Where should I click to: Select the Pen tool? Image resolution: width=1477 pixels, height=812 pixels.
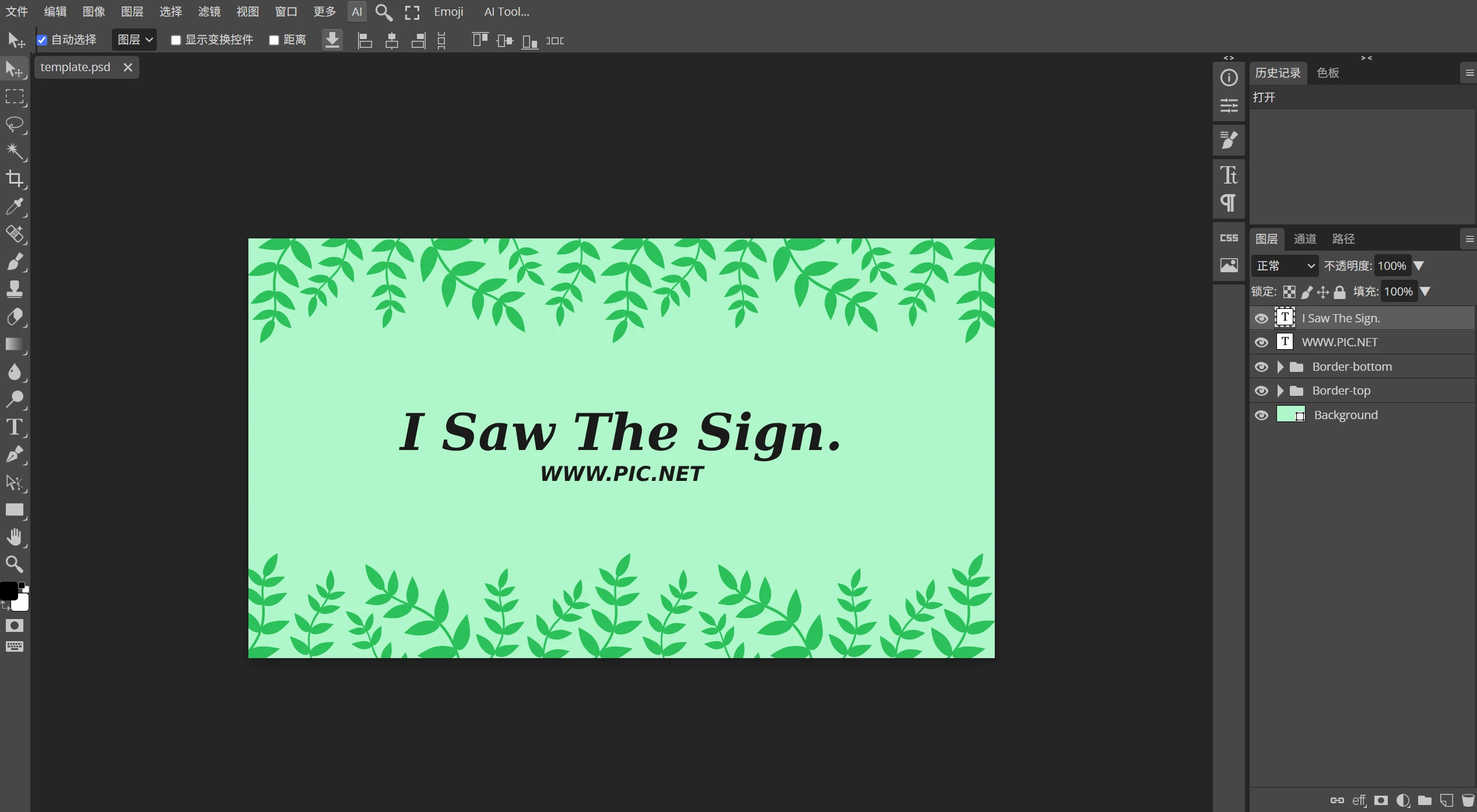point(15,454)
